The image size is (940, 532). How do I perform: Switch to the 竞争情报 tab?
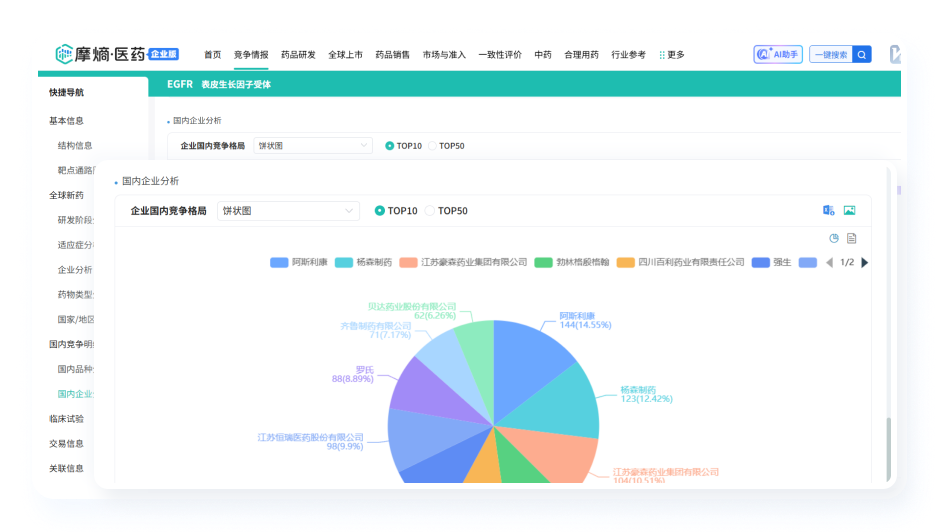(x=251, y=55)
